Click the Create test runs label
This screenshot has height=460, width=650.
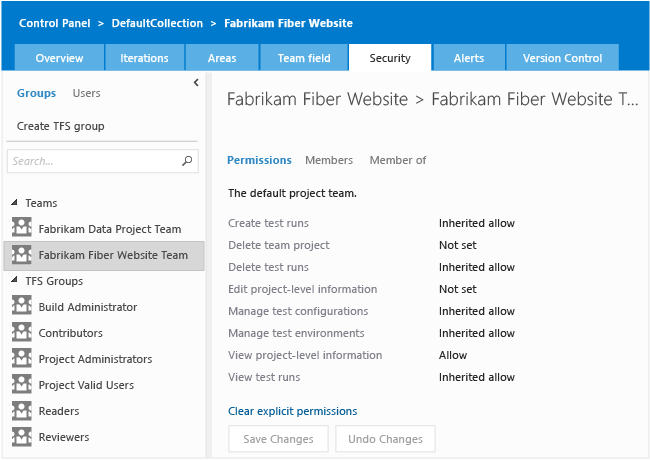pos(268,223)
